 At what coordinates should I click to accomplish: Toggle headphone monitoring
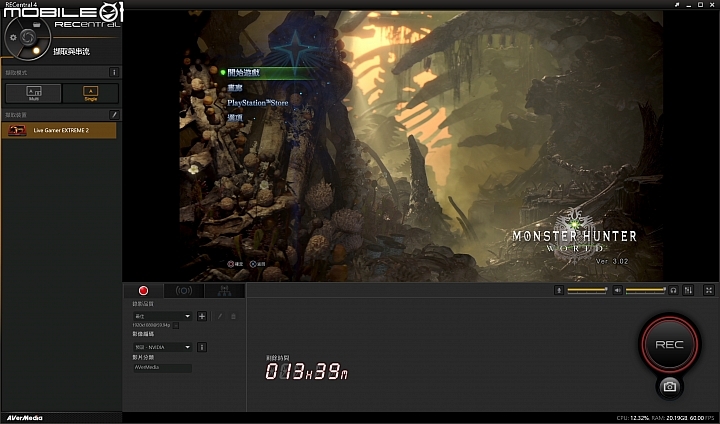(673, 290)
